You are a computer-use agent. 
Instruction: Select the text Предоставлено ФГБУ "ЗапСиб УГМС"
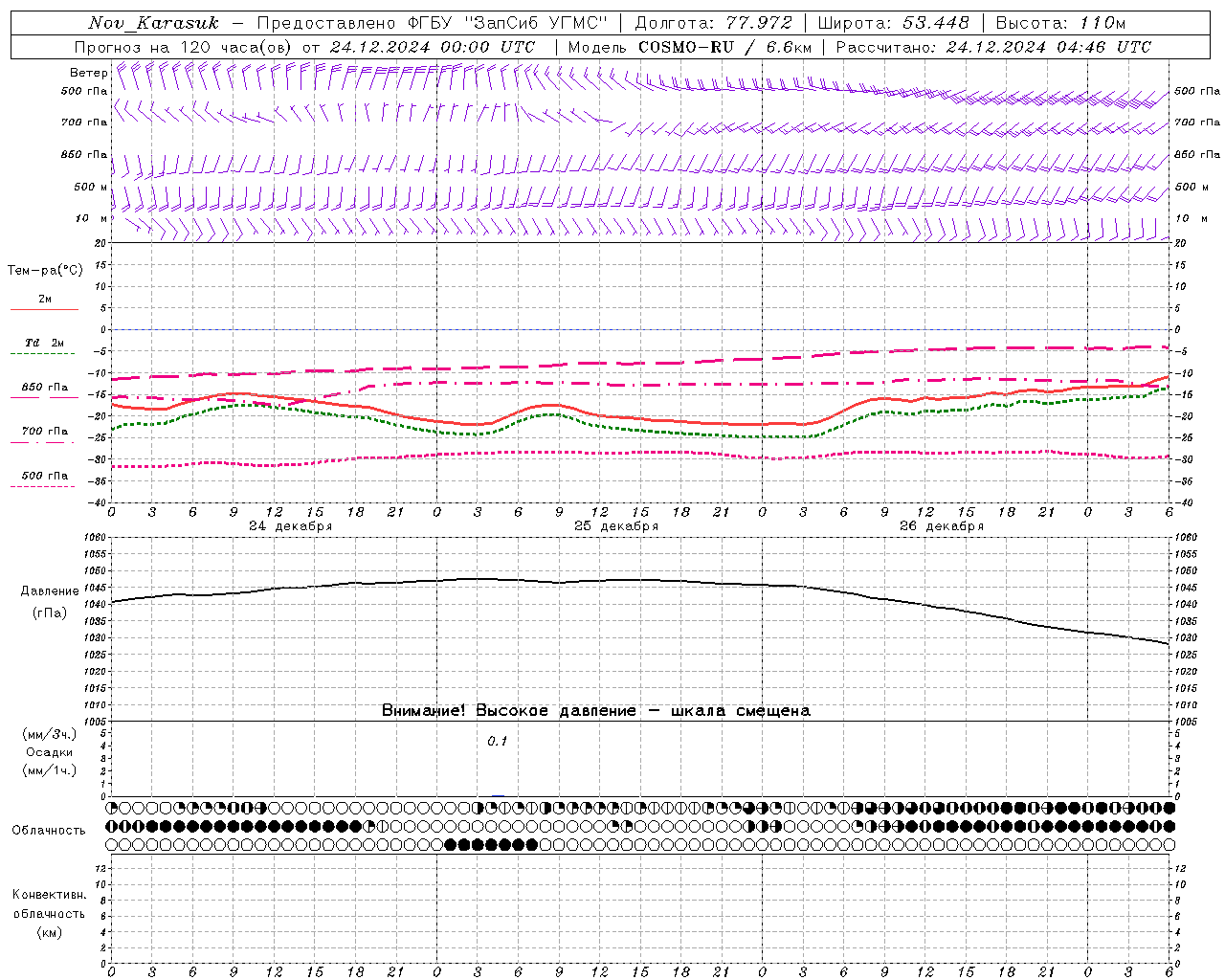(433, 23)
